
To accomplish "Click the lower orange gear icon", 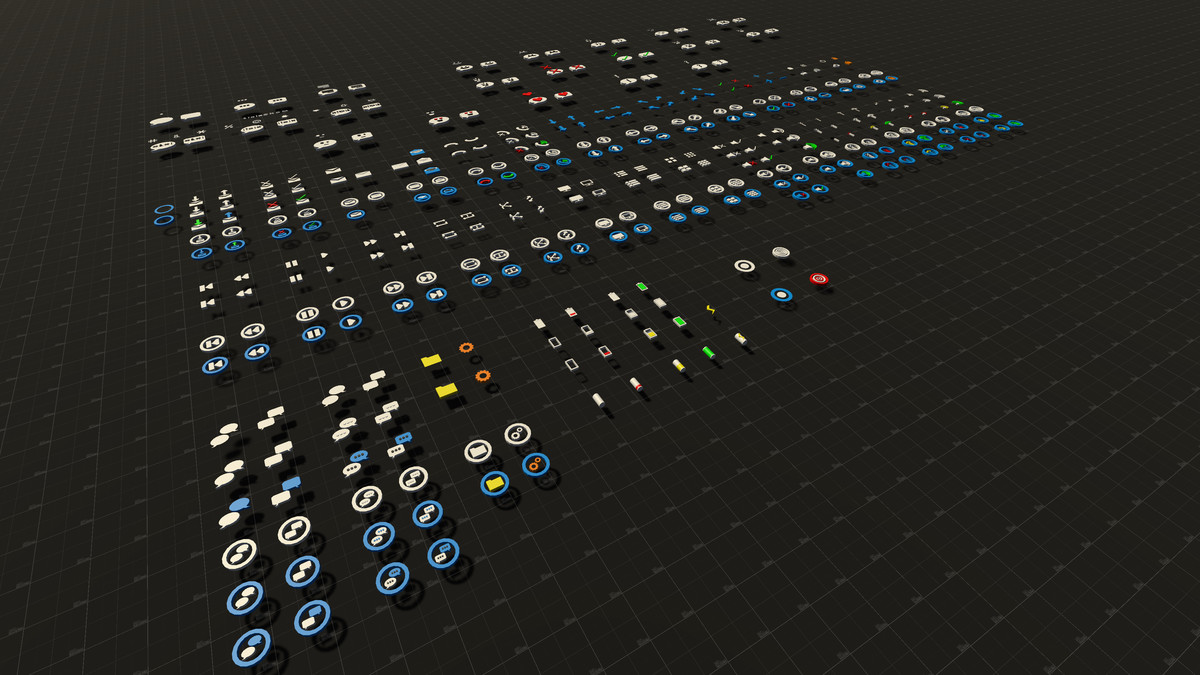I will [x=482, y=375].
